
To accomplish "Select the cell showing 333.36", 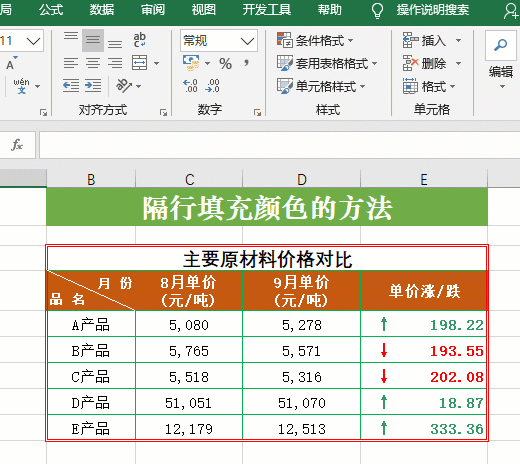I will point(424,428).
